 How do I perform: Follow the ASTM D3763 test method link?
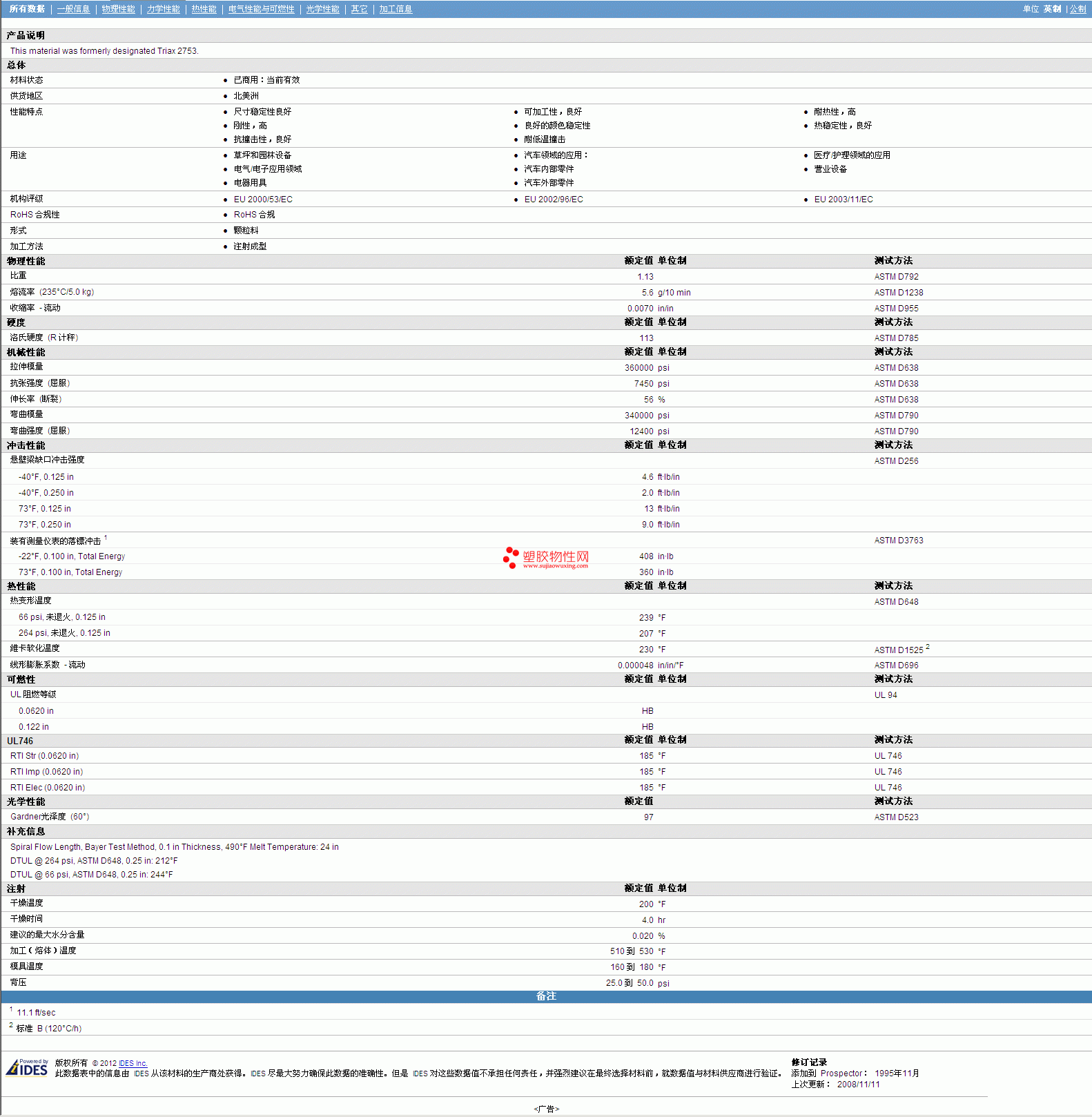click(x=898, y=541)
